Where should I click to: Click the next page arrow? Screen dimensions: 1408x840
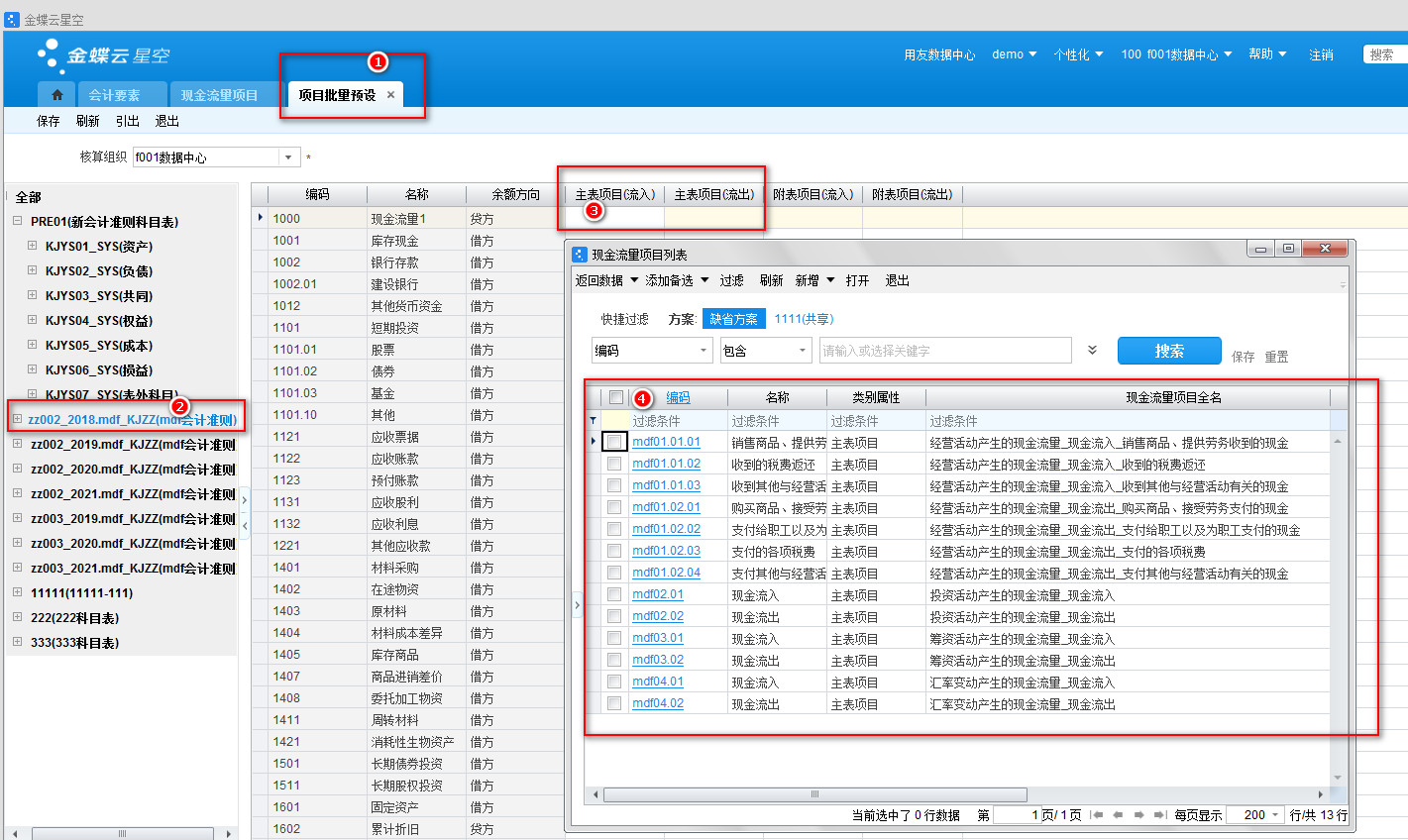[1138, 814]
